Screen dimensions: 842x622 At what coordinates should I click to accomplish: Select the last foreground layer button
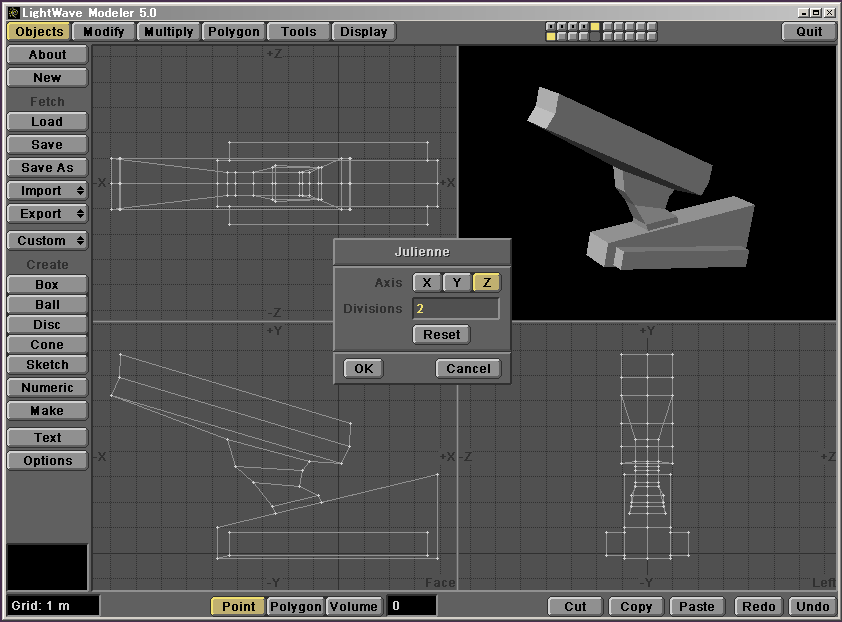click(651, 26)
